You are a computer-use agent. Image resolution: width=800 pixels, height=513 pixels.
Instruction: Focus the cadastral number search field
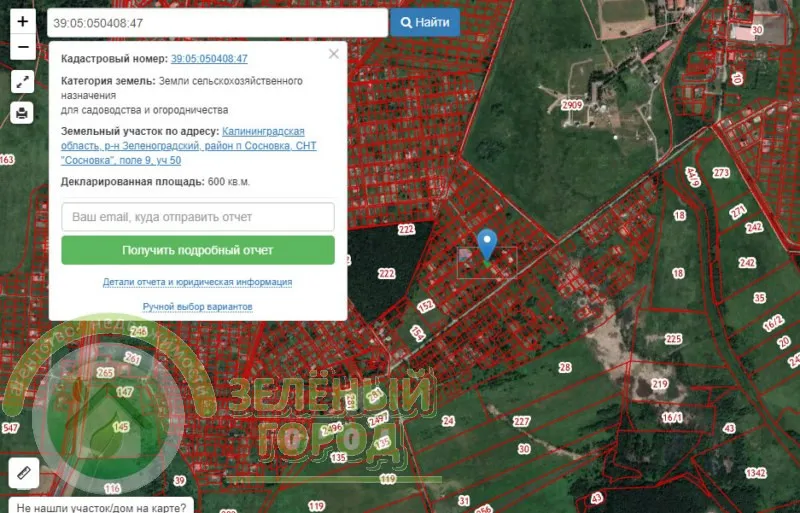[217, 23]
